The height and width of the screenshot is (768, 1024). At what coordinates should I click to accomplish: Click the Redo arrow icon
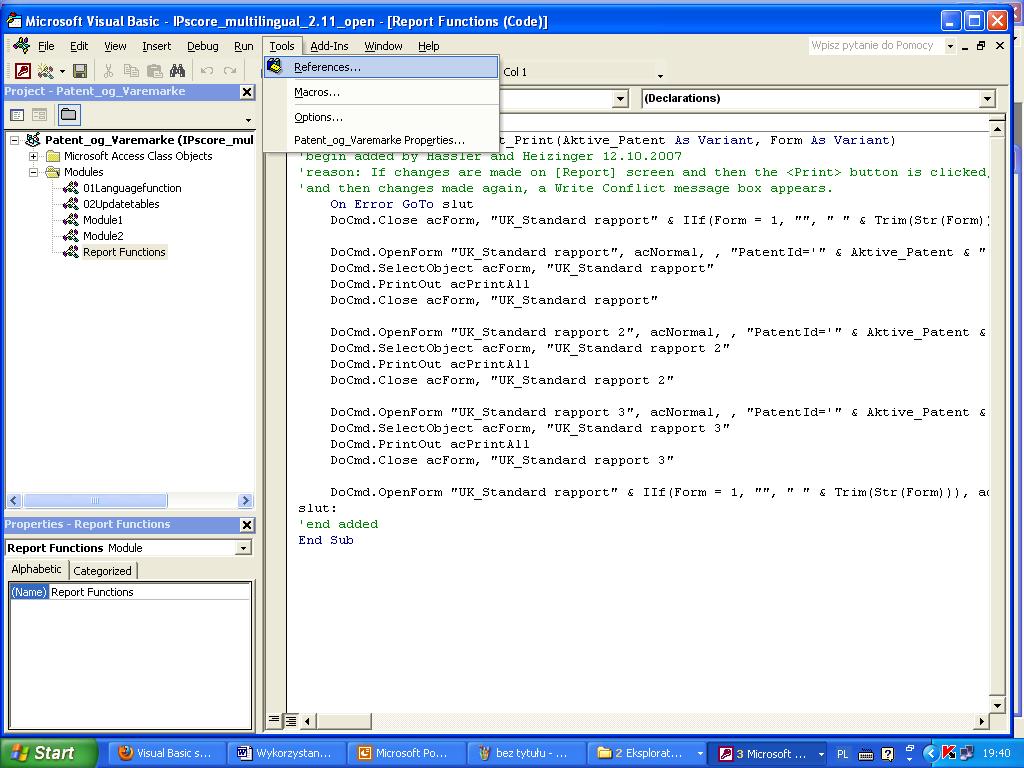tap(229, 71)
